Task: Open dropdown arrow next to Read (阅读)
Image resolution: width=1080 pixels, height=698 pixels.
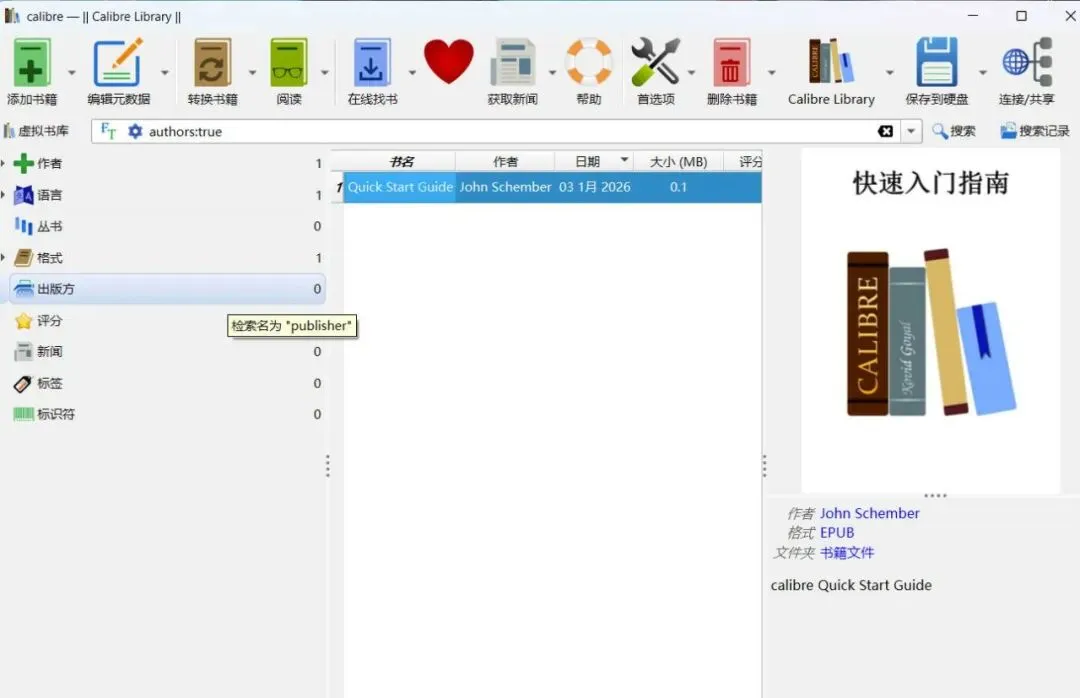Action: pos(324,72)
